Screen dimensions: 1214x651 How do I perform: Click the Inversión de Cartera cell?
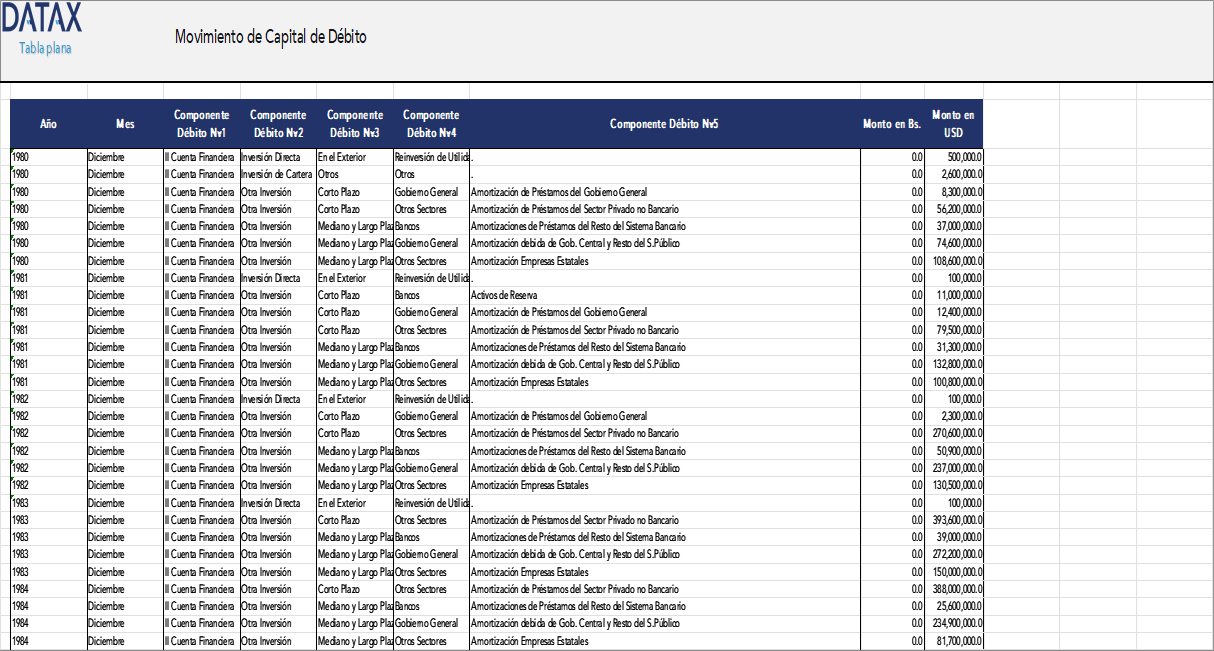pos(278,174)
